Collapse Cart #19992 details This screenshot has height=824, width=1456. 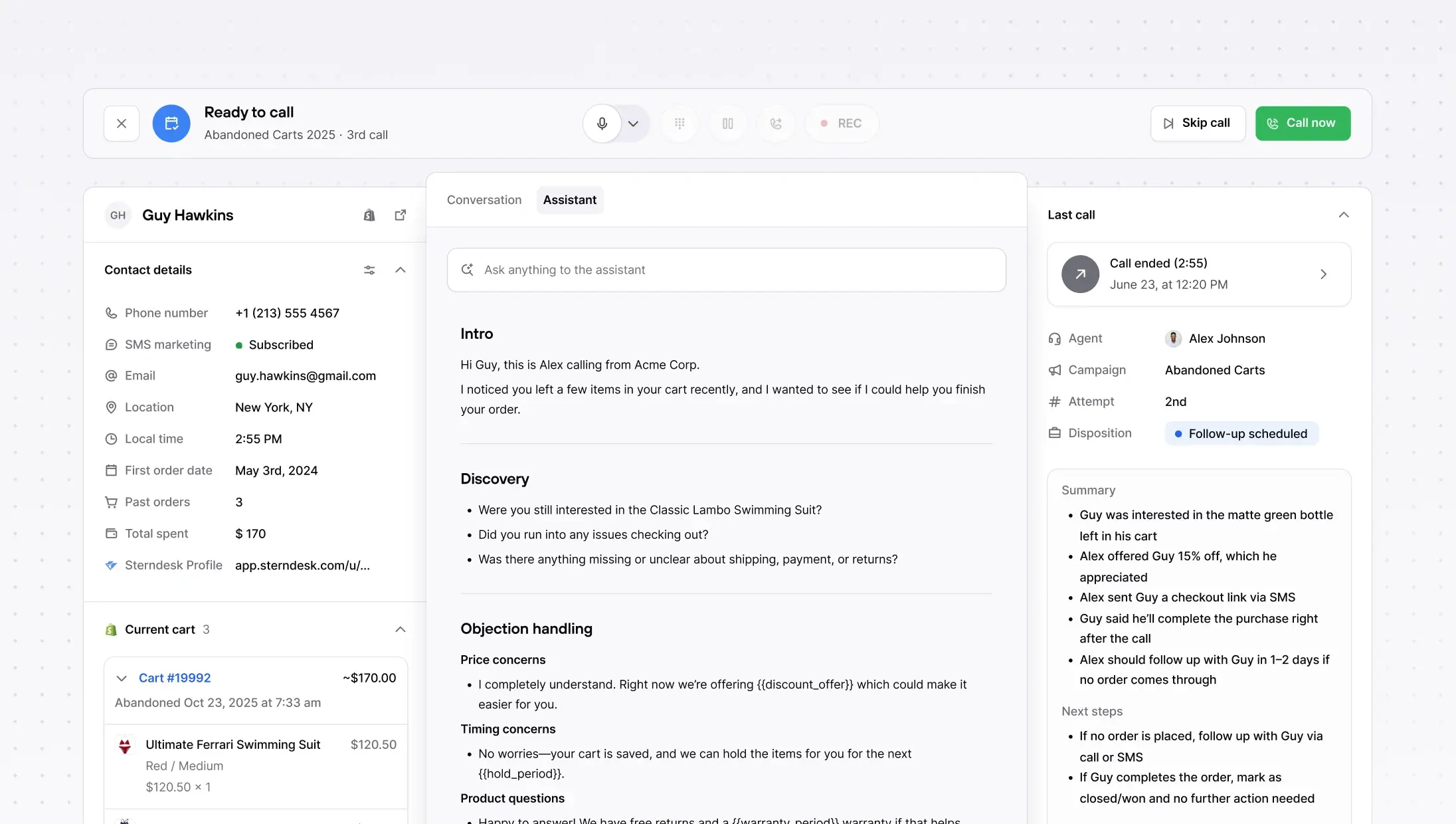pyautogui.click(x=122, y=678)
